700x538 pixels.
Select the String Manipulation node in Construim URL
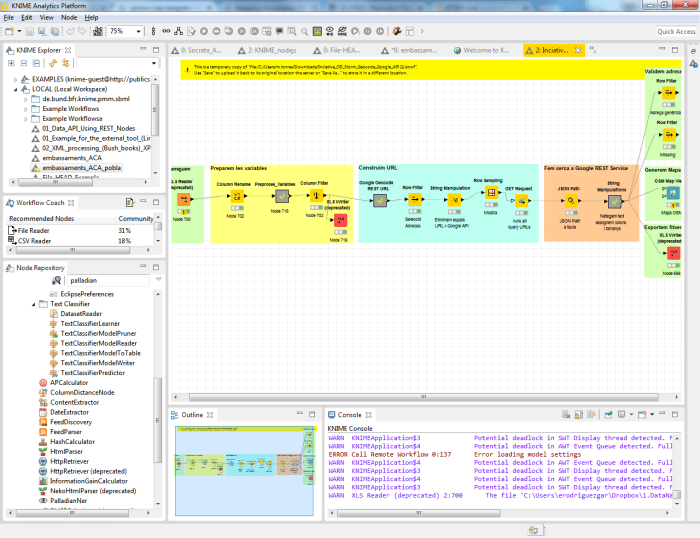point(456,200)
